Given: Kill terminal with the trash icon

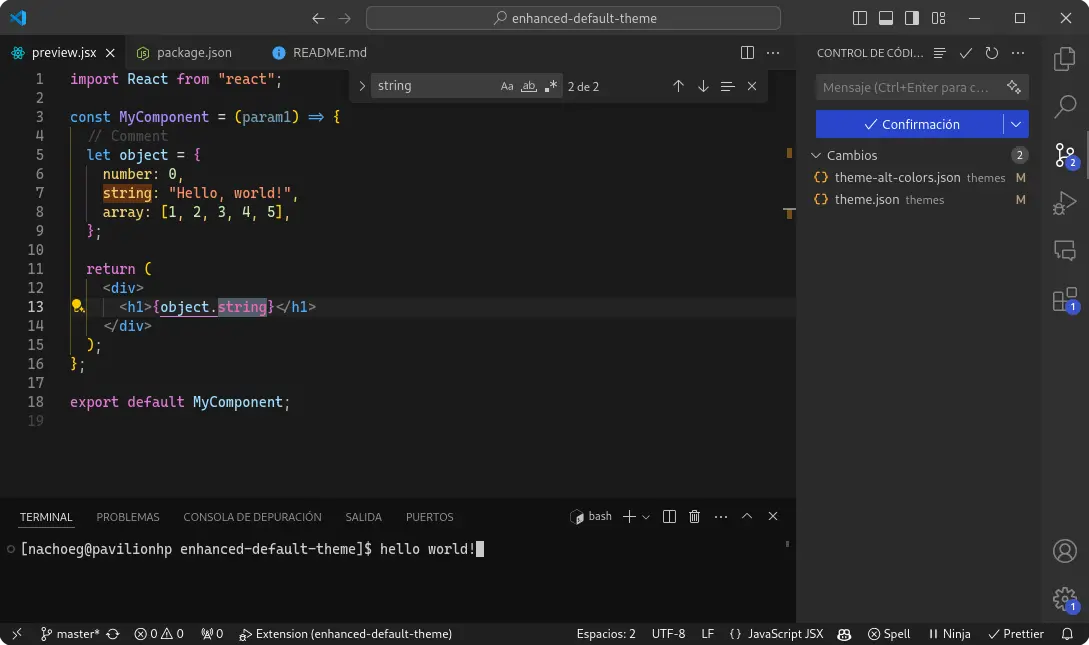Looking at the screenshot, I should (694, 517).
